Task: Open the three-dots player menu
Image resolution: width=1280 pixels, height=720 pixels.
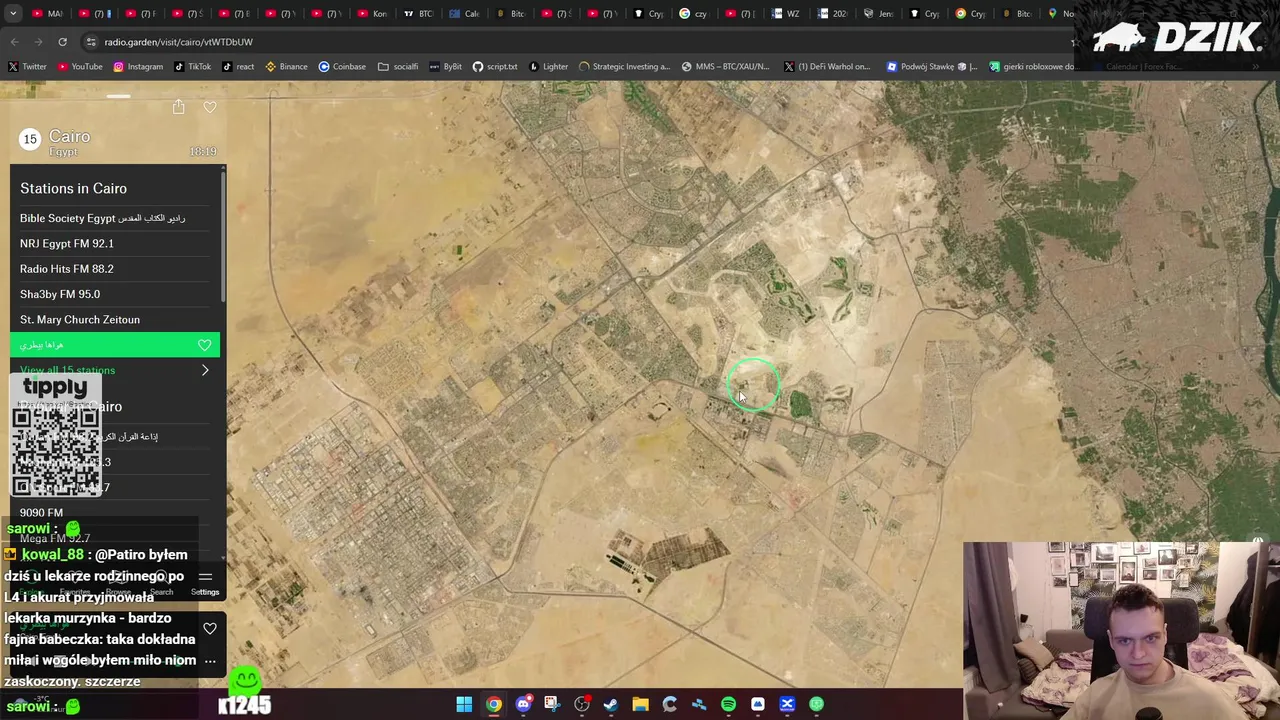Action: [x=210, y=661]
